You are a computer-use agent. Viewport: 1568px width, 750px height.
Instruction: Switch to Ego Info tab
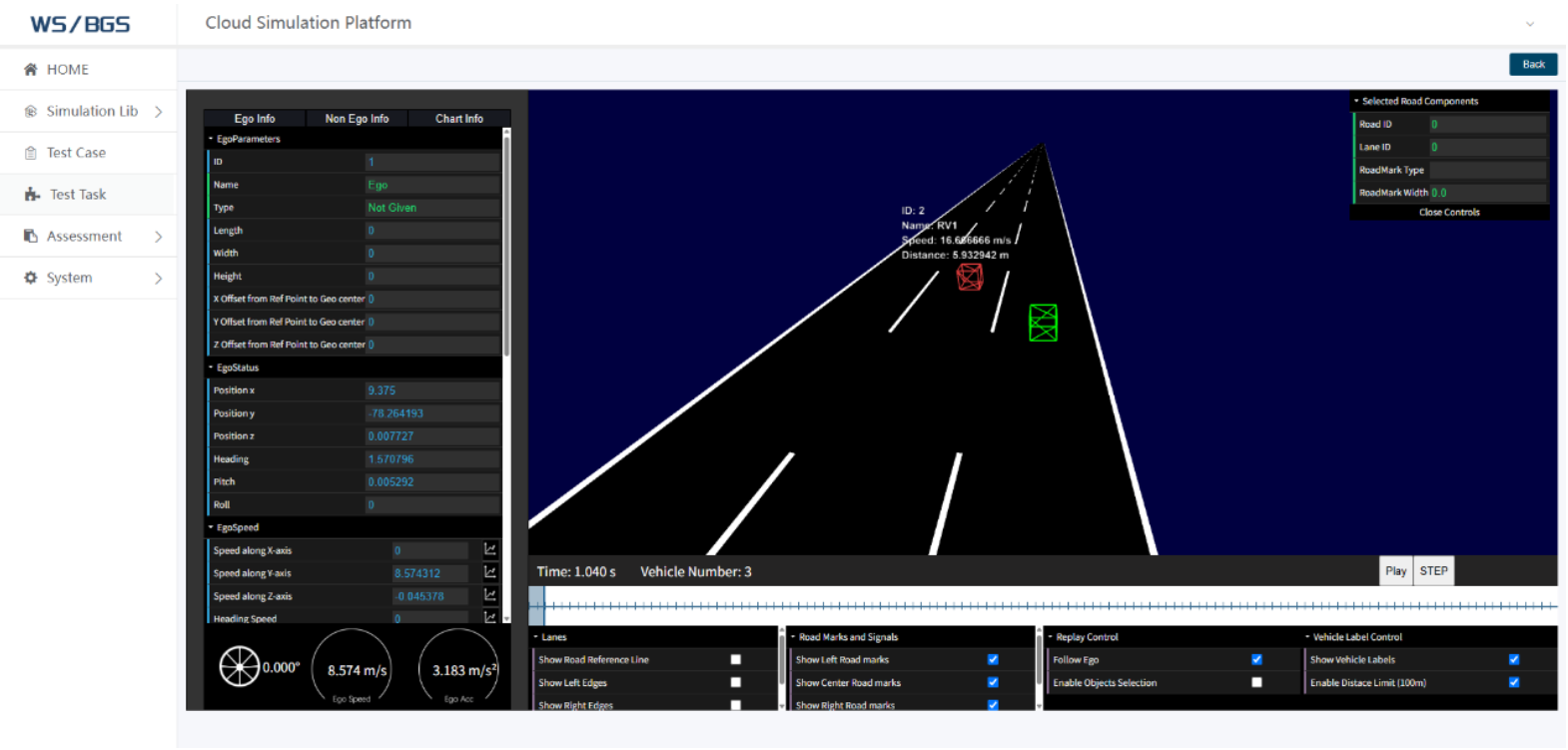click(255, 118)
